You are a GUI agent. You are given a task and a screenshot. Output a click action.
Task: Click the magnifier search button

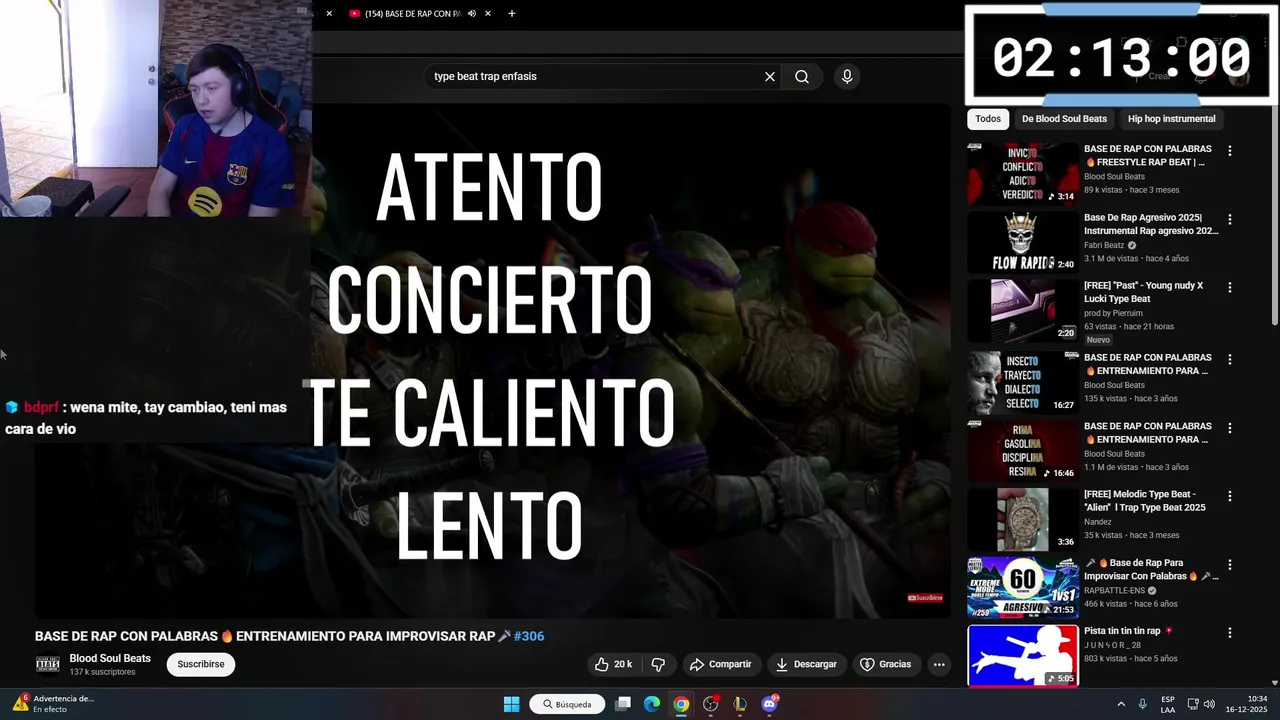tap(802, 77)
